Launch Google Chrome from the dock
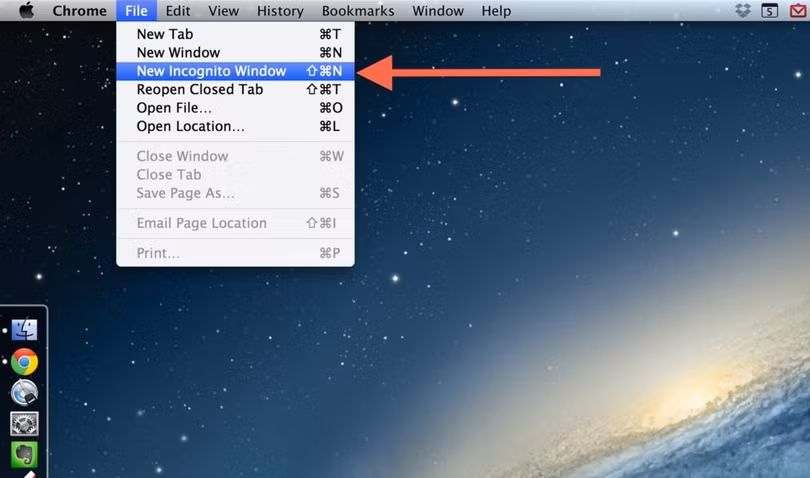810x478 pixels. pos(24,361)
